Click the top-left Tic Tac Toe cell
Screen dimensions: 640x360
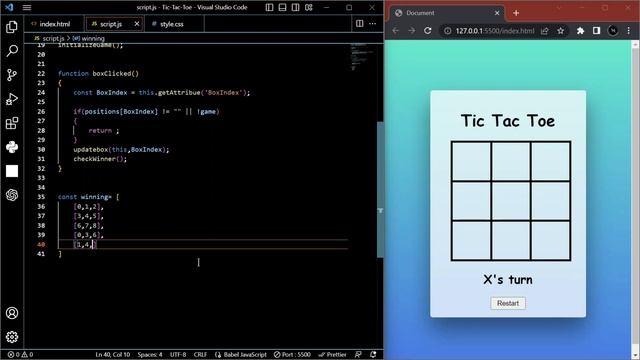471,161
